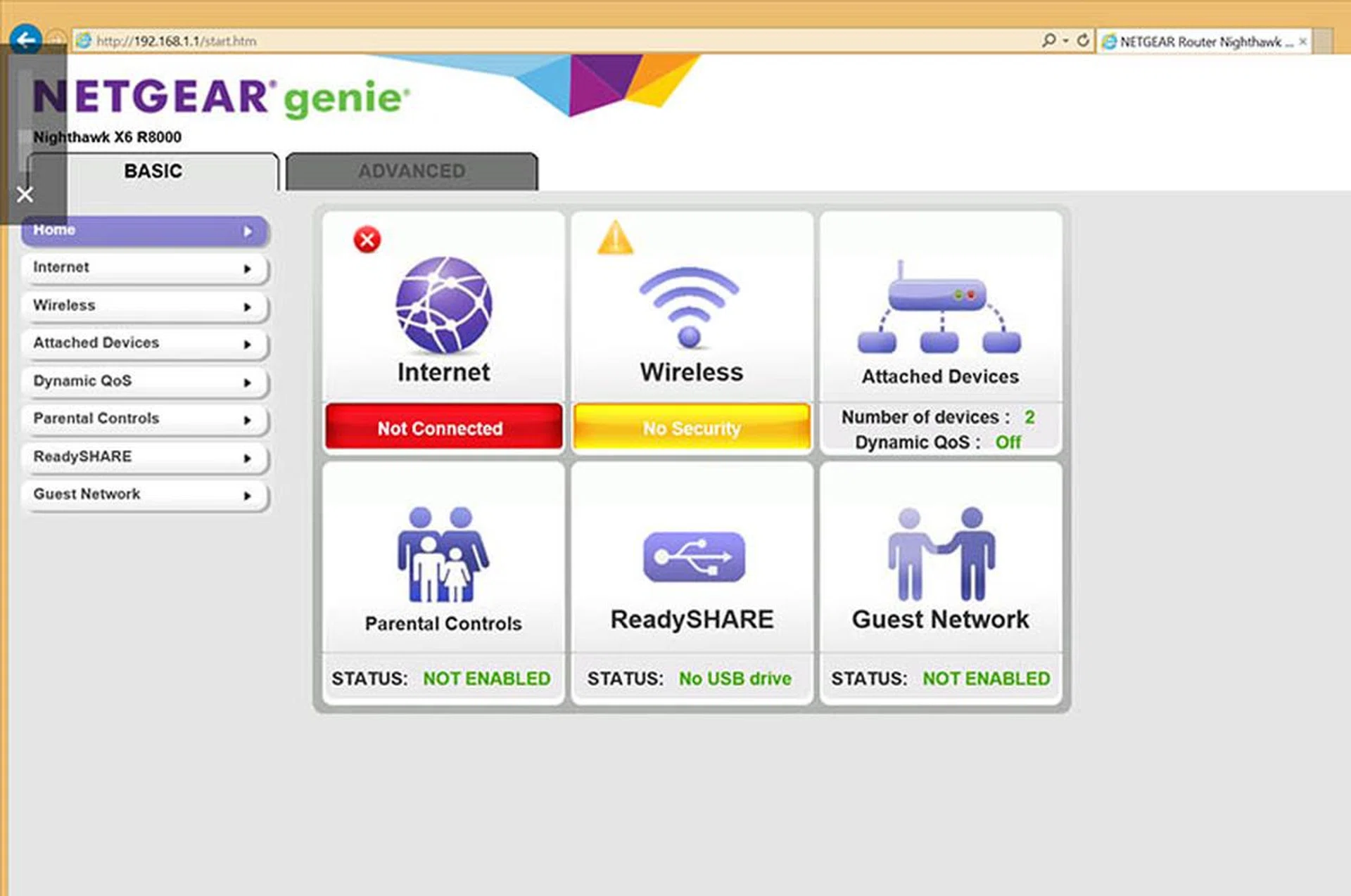Expand the Internet sidebar submenu arrow
The image size is (1351, 896).
[247, 269]
